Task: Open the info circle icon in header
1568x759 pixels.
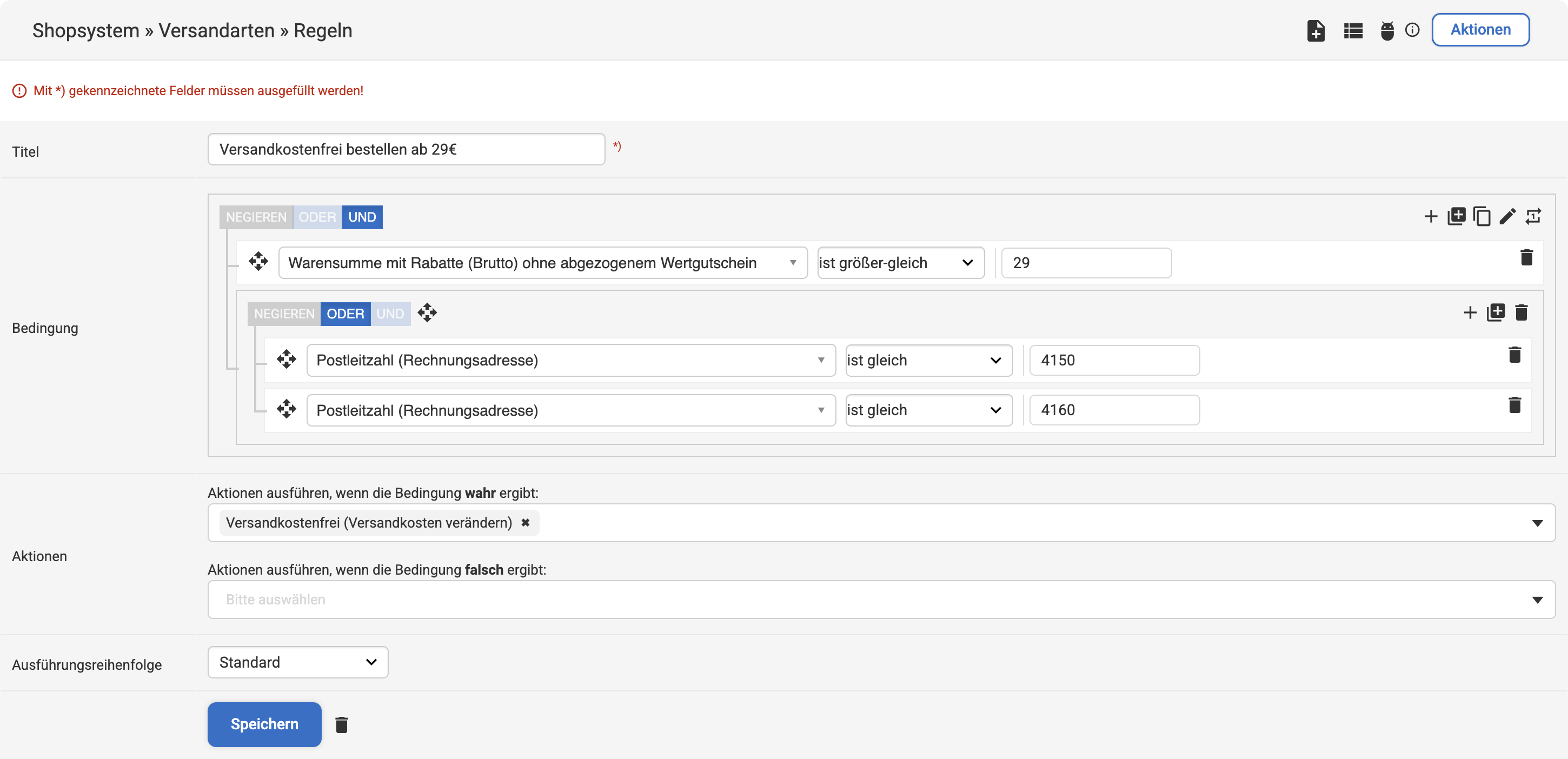Action: click(x=1412, y=30)
